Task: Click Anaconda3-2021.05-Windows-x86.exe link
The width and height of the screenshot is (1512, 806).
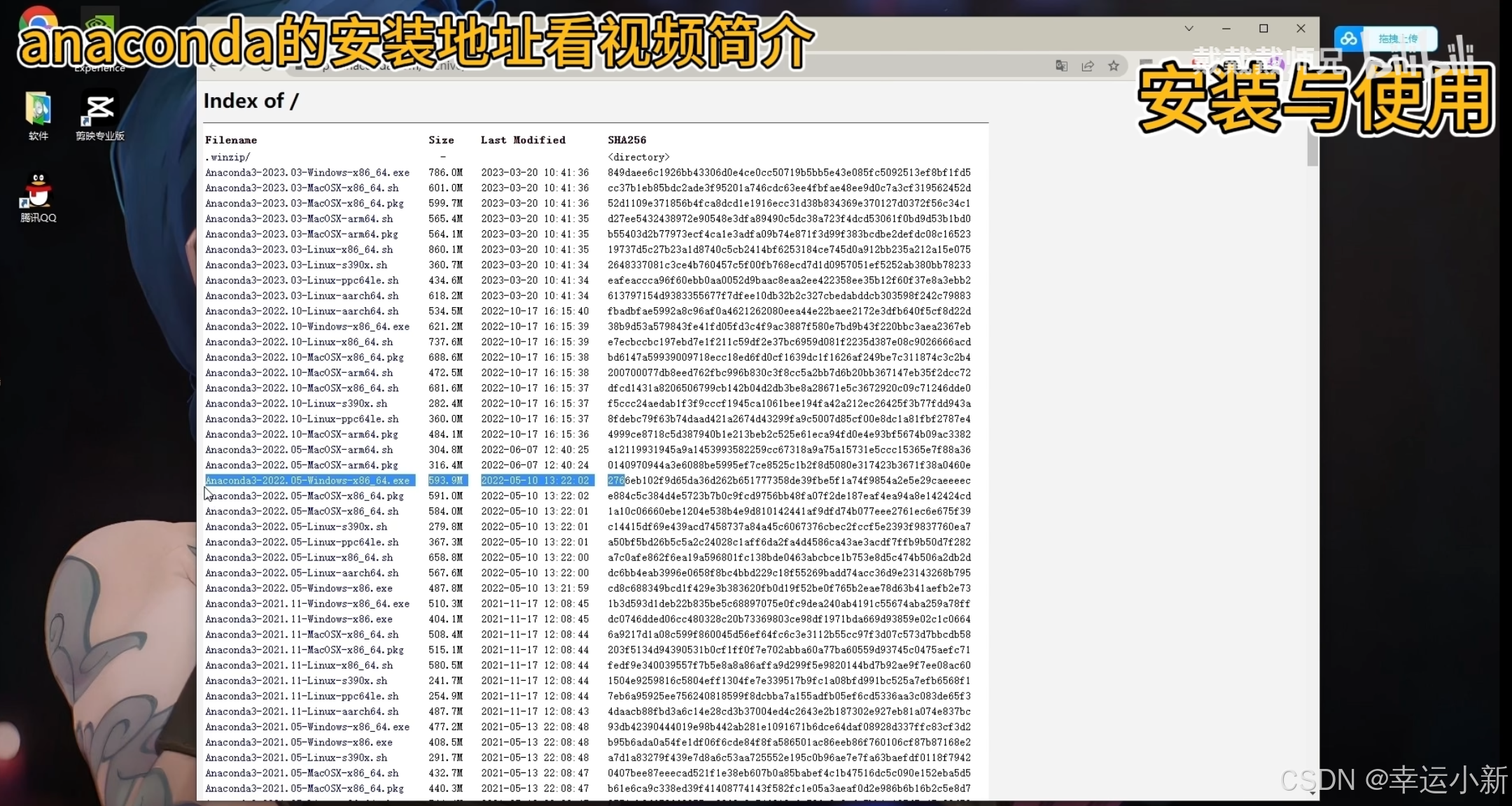Action: click(299, 742)
